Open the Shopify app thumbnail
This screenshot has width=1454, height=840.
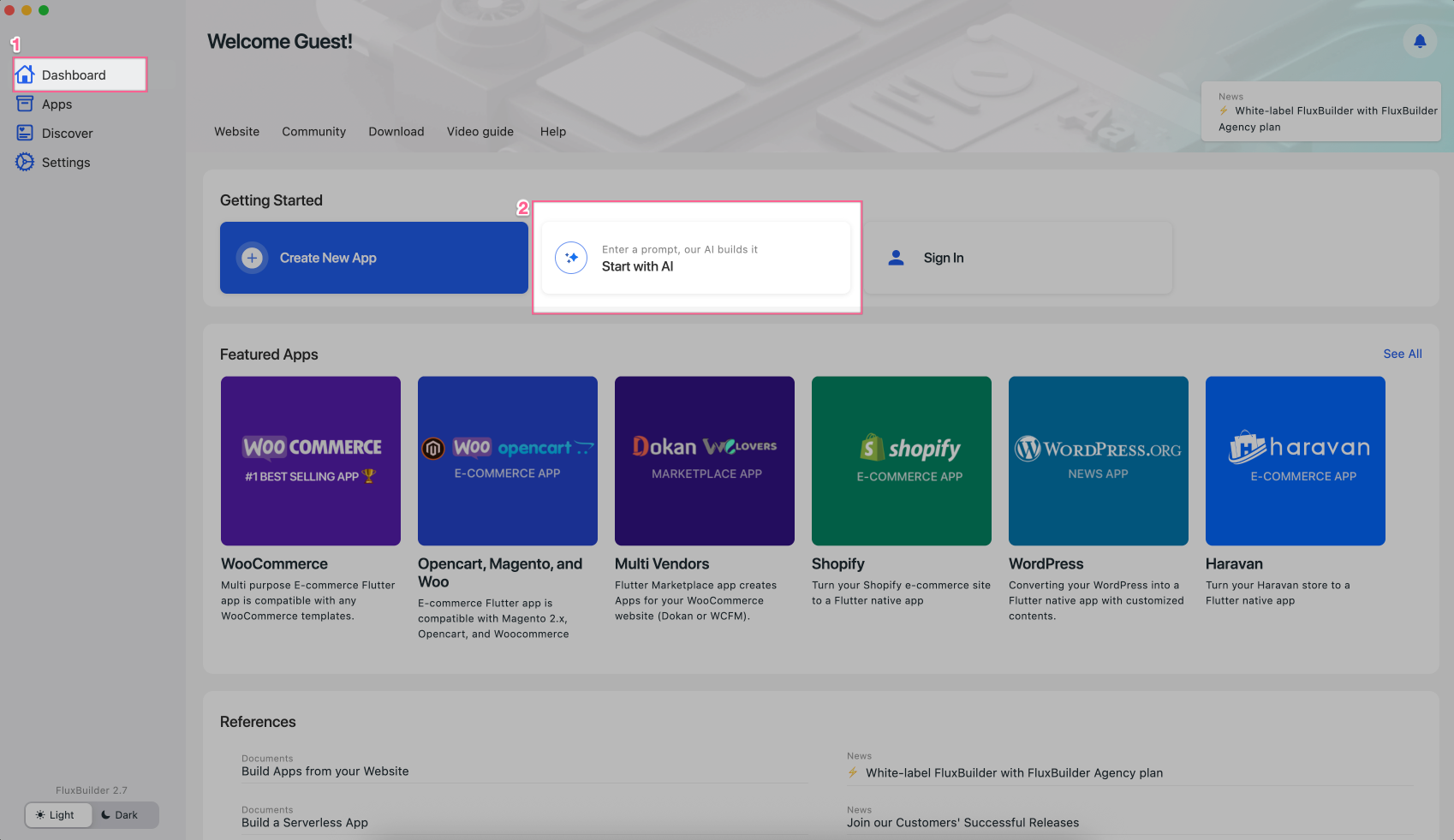point(902,461)
